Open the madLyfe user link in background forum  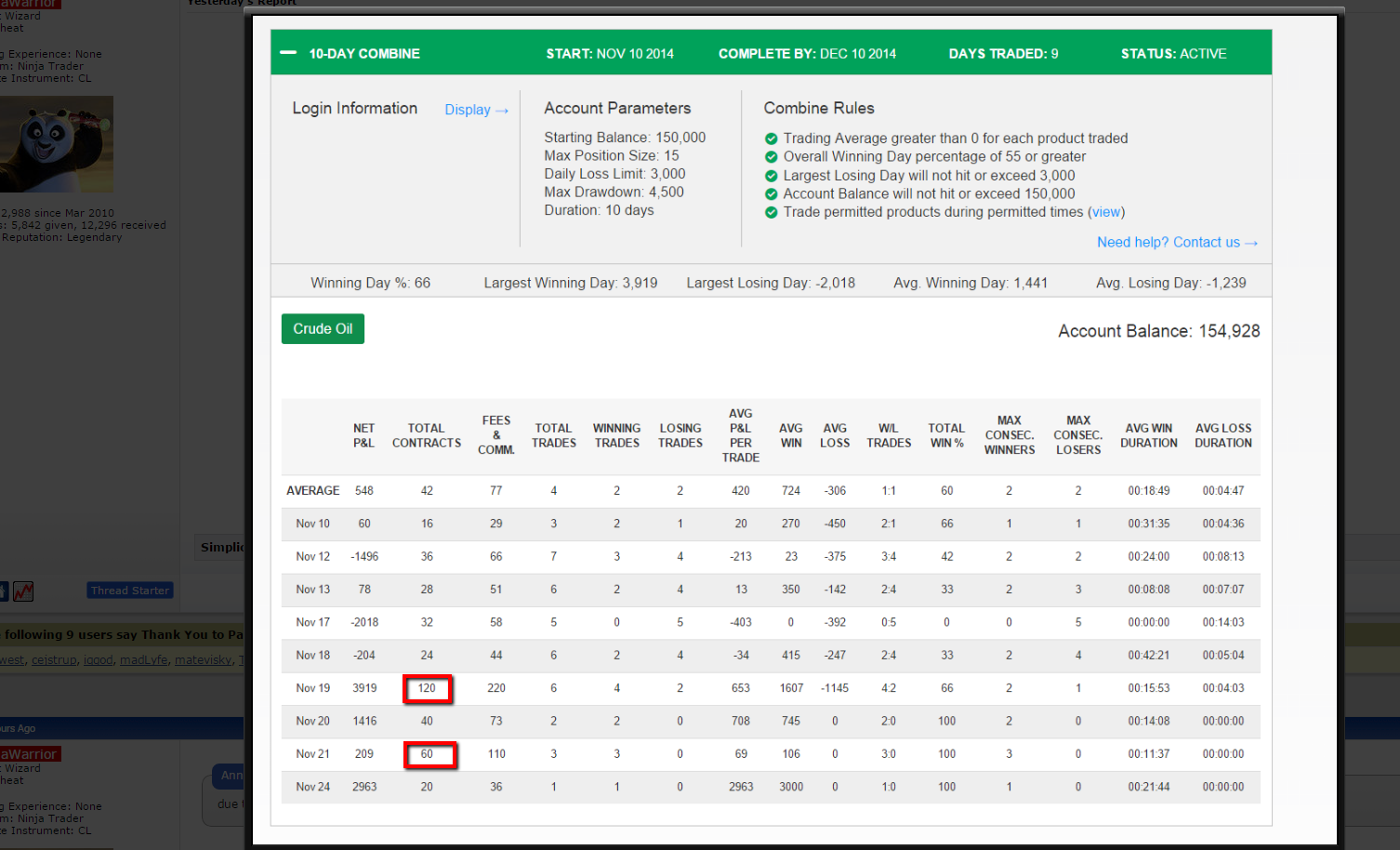pos(144,660)
